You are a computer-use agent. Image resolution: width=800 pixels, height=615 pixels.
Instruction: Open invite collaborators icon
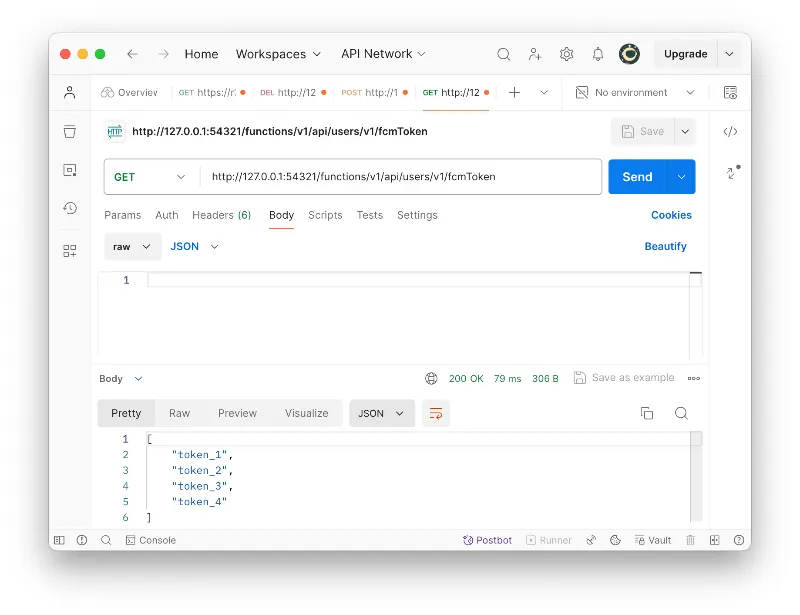click(535, 54)
